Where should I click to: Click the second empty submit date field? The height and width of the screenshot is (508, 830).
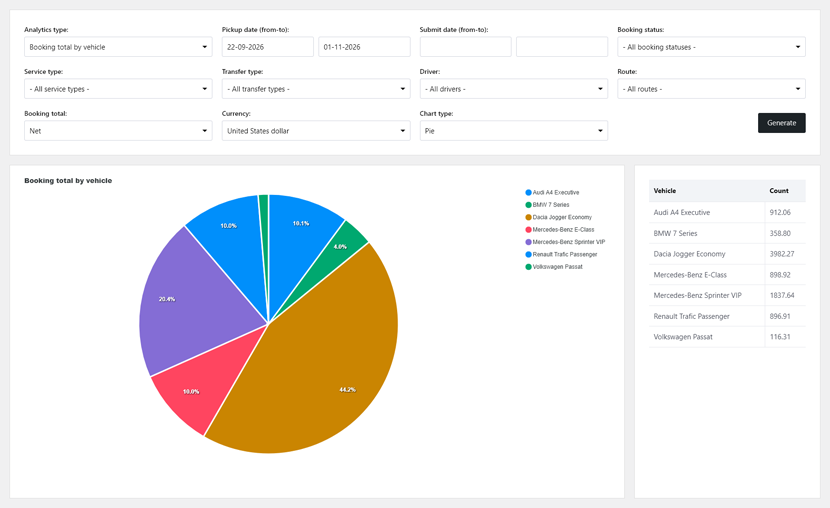pyautogui.click(x=562, y=47)
